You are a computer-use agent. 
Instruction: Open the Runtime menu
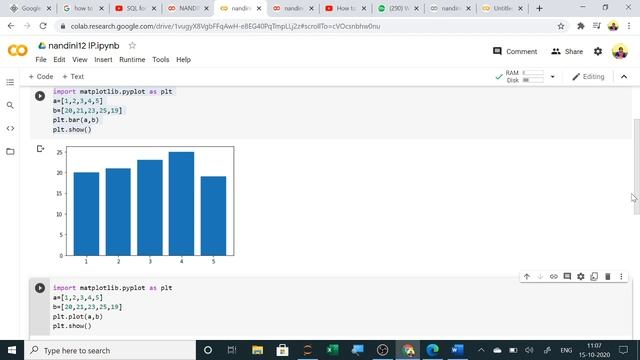click(x=132, y=60)
